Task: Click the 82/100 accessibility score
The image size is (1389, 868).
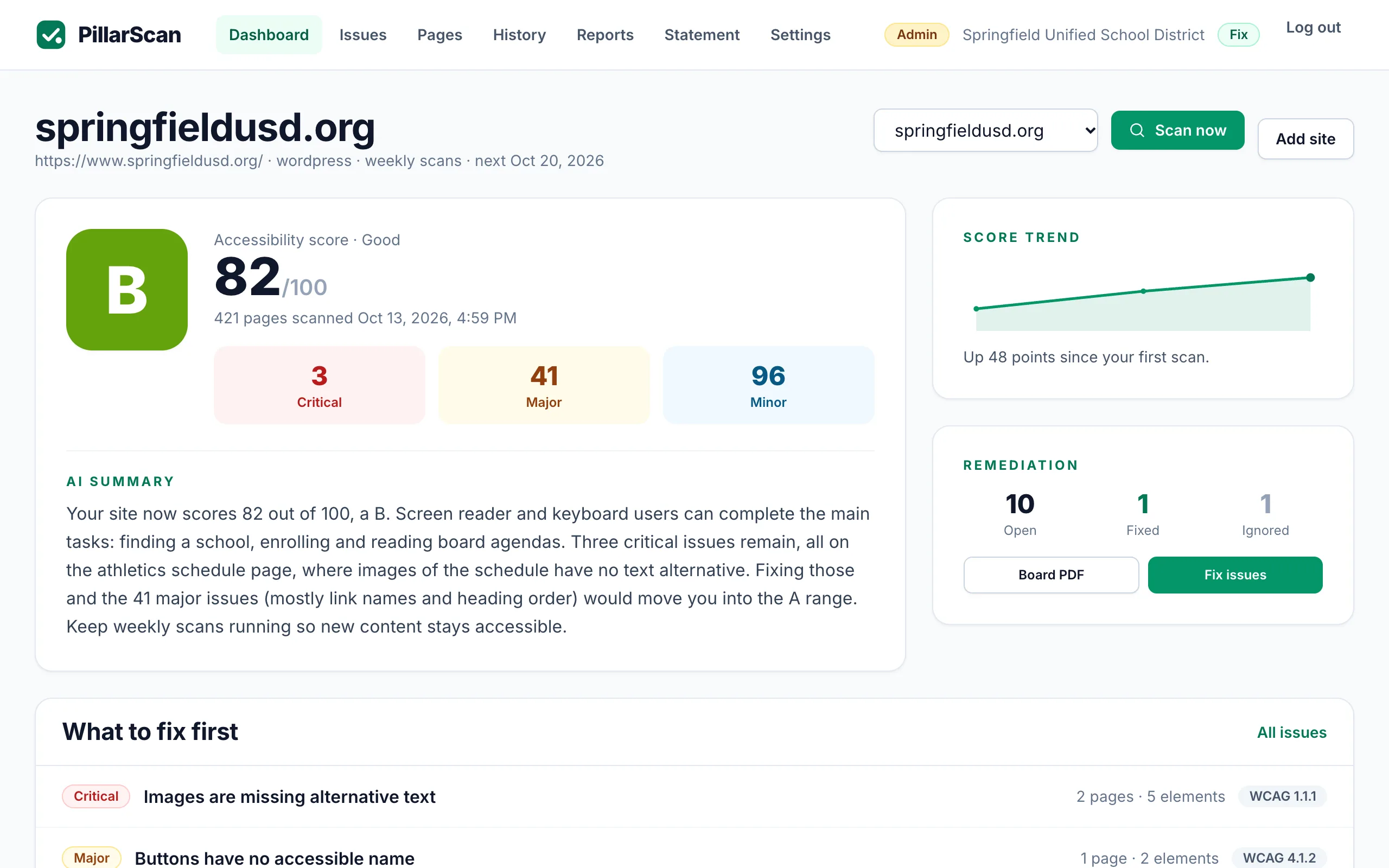Action: [x=270, y=278]
